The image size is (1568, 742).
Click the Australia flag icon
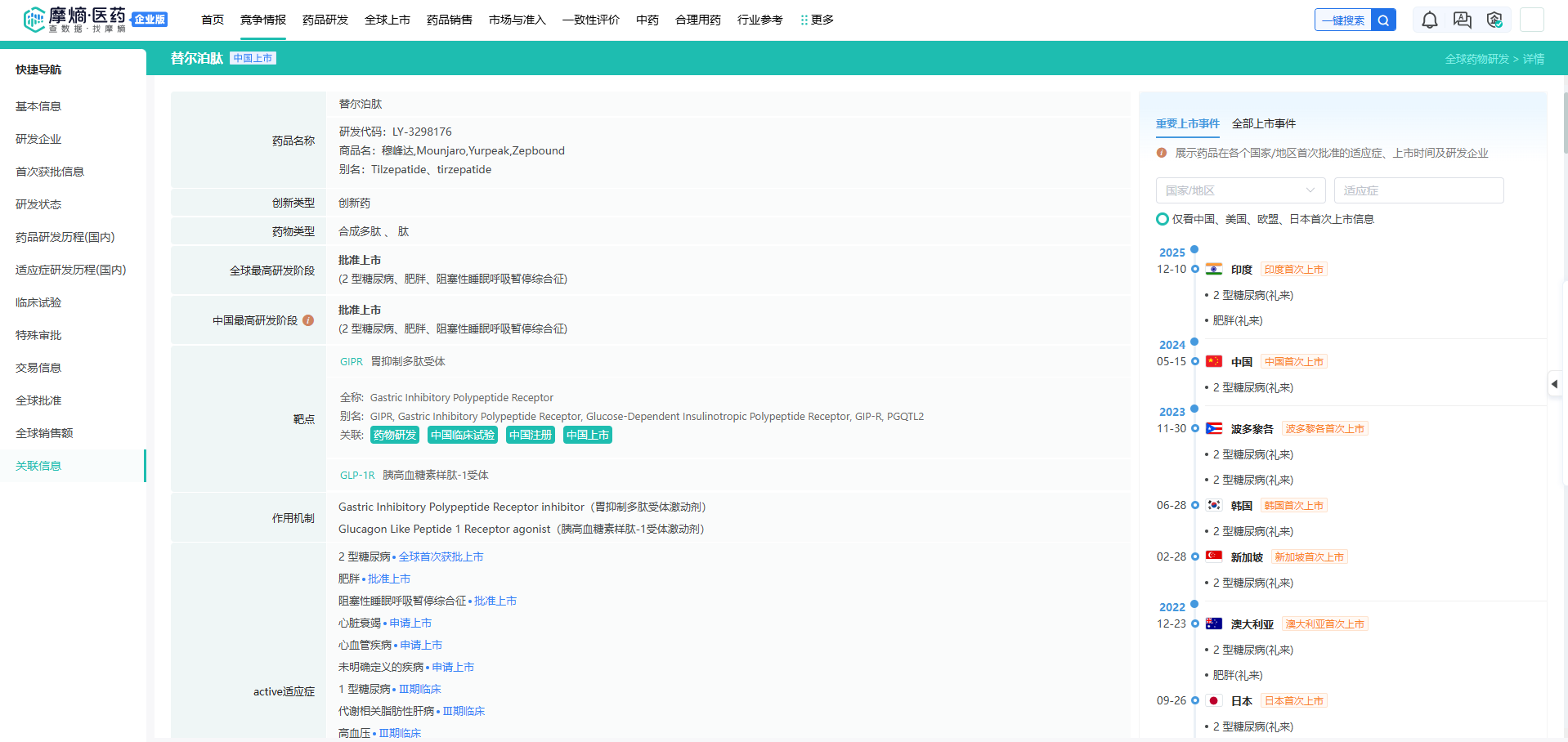tap(1214, 624)
